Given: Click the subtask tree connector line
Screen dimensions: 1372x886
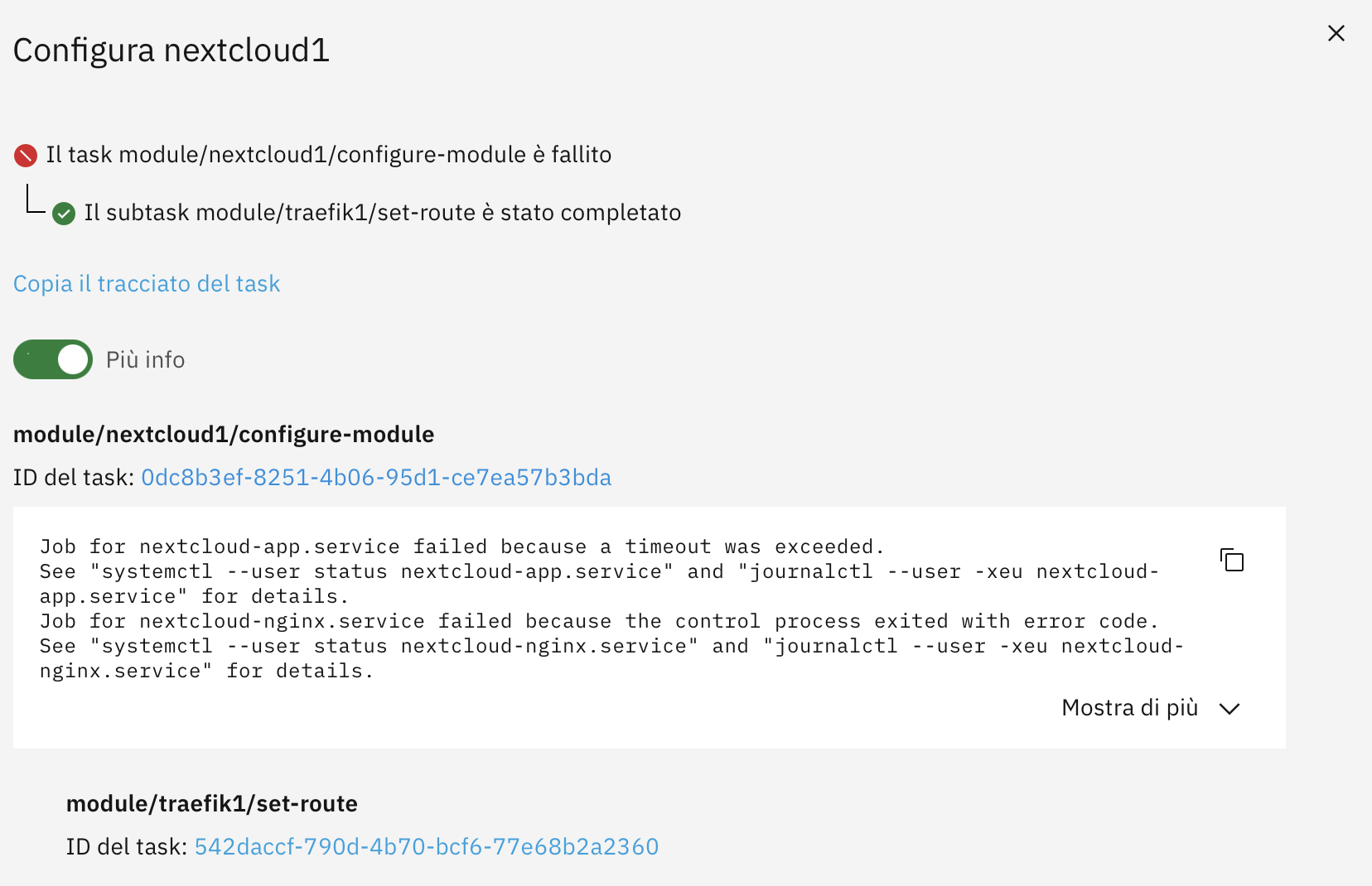Looking at the screenshot, I should coord(35,199).
